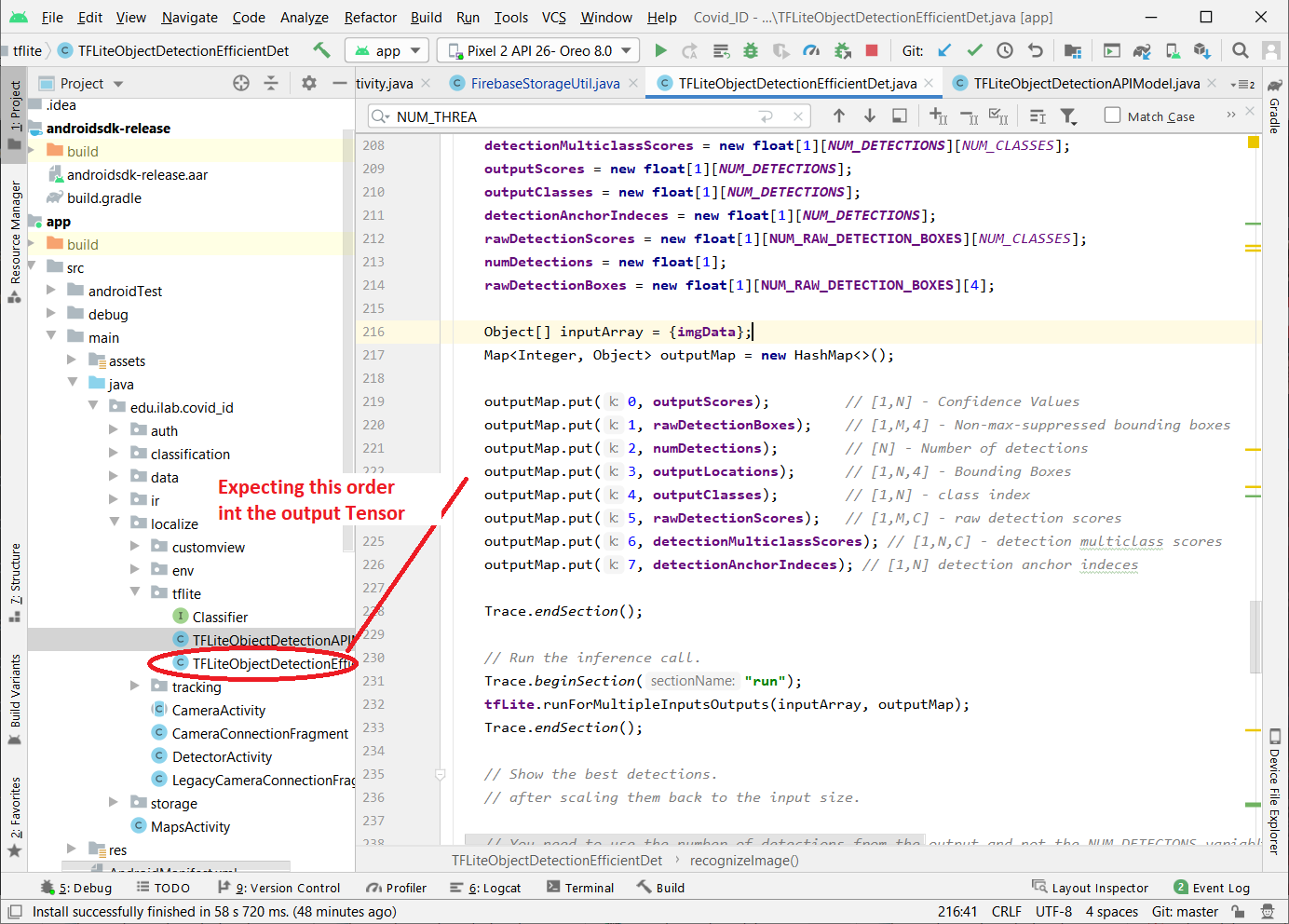Commit changes via the Git commit checkmark
Image resolution: width=1289 pixels, height=924 pixels.
pyautogui.click(x=974, y=50)
